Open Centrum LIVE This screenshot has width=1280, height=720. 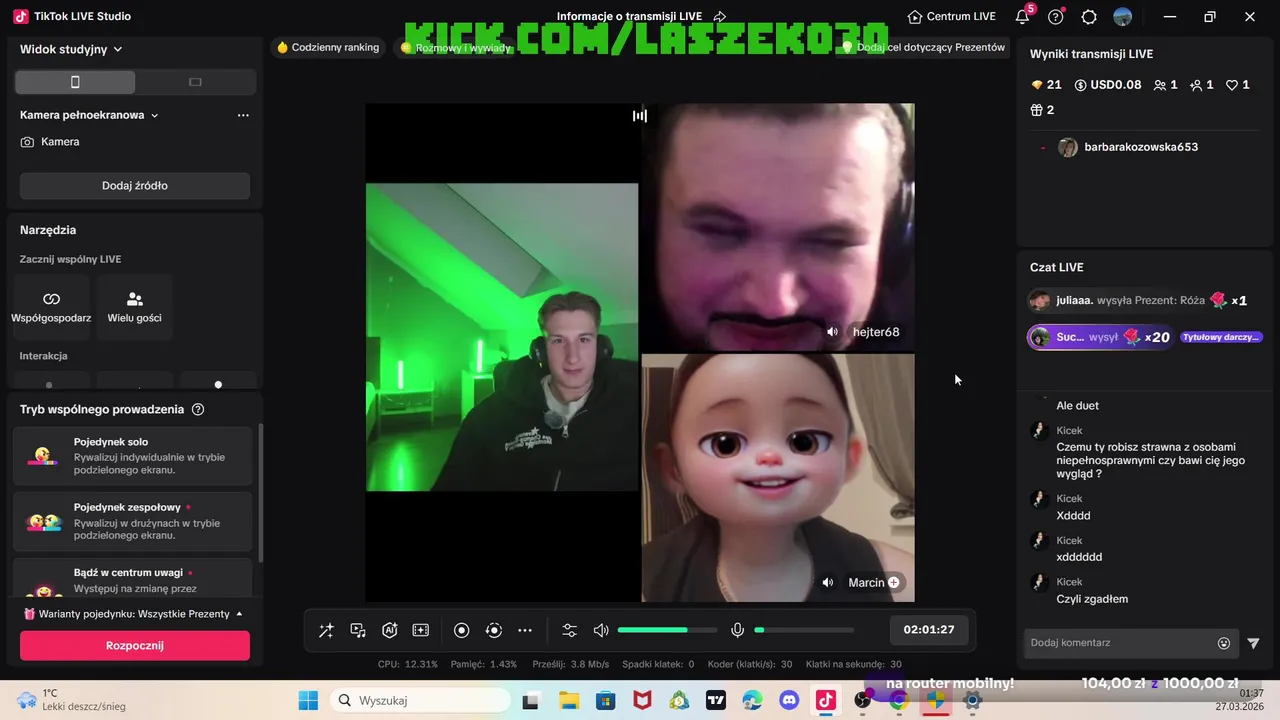click(952, 16)
